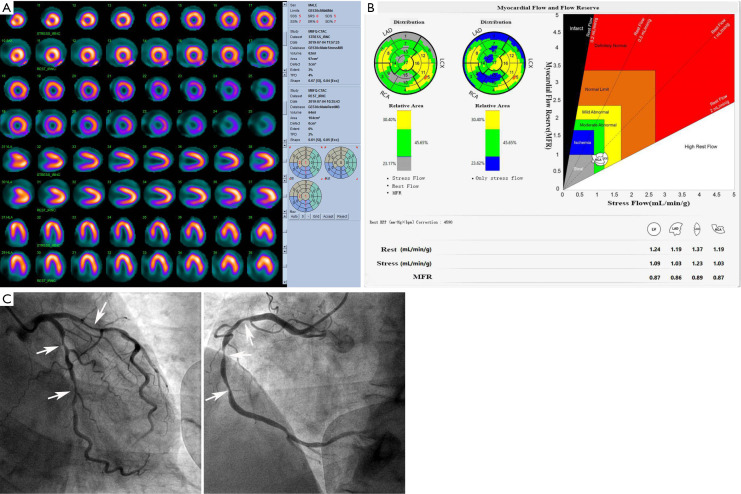Click the MFR value 0.89

(x=697, y=277)
